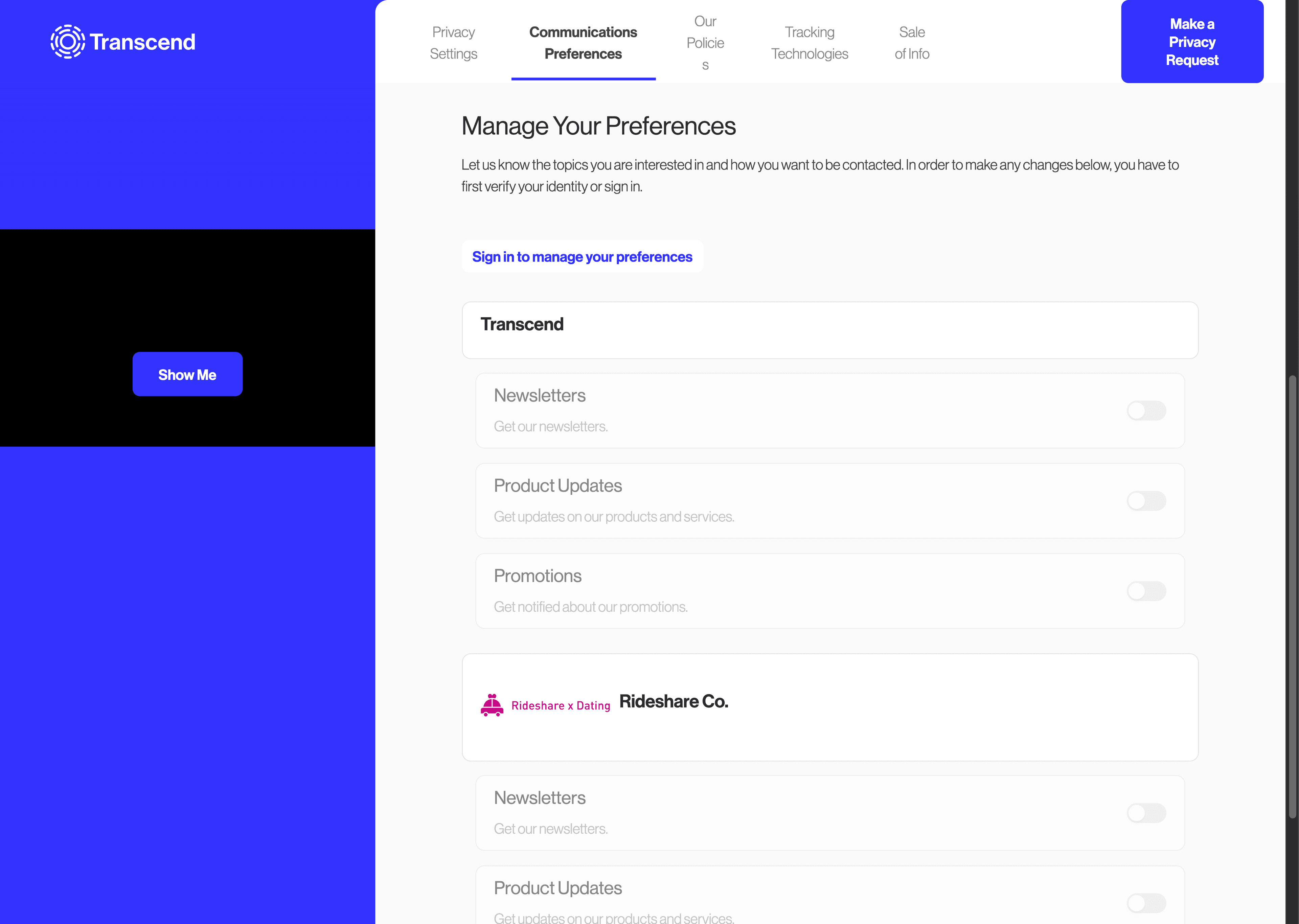The image size is (1299, 924).
Task: Toggle Rideshare Co. Newsletters switch
Action: click(1146, 813)
